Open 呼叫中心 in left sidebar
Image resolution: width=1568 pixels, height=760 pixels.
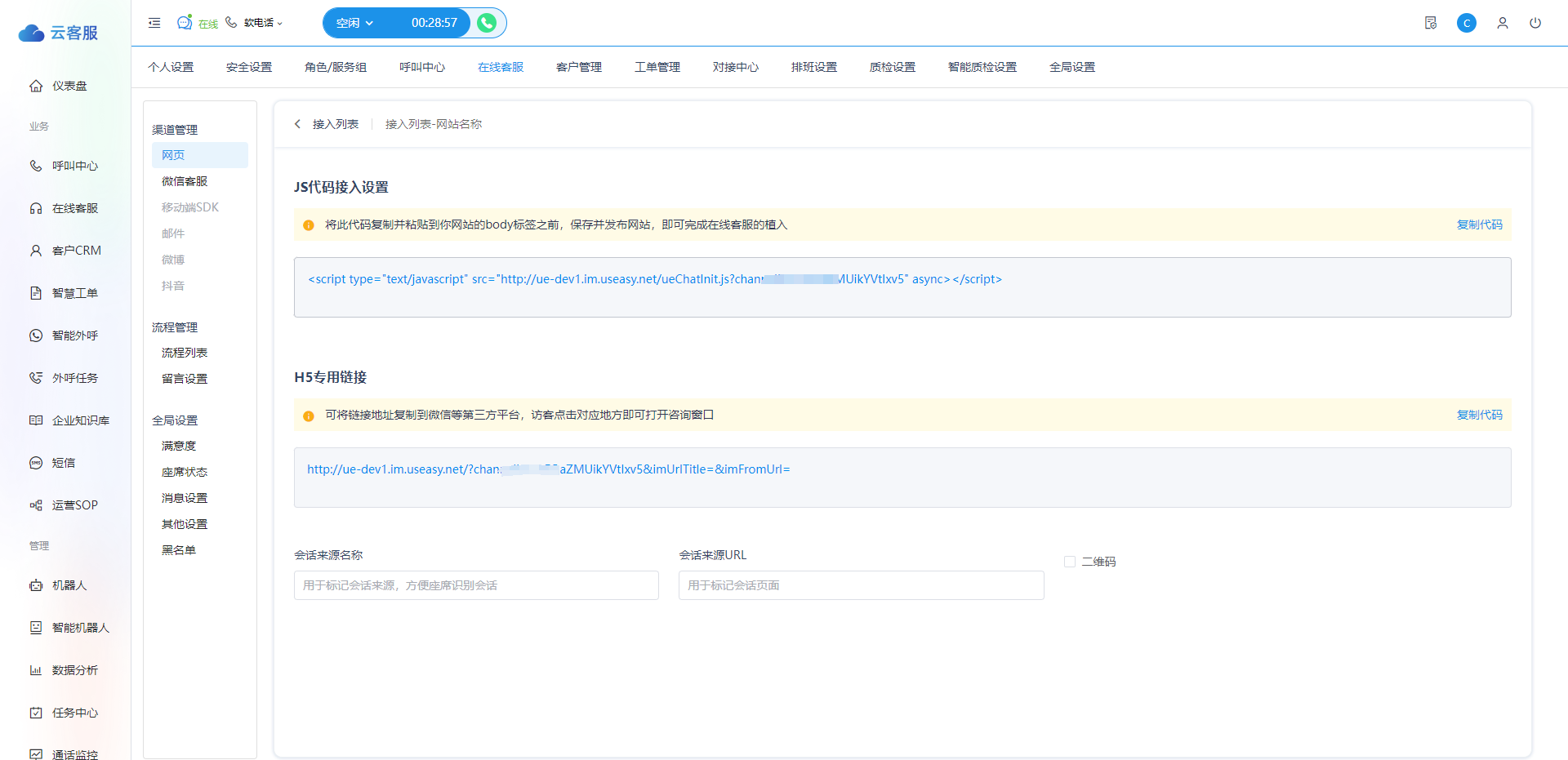(x=65, y=166)
